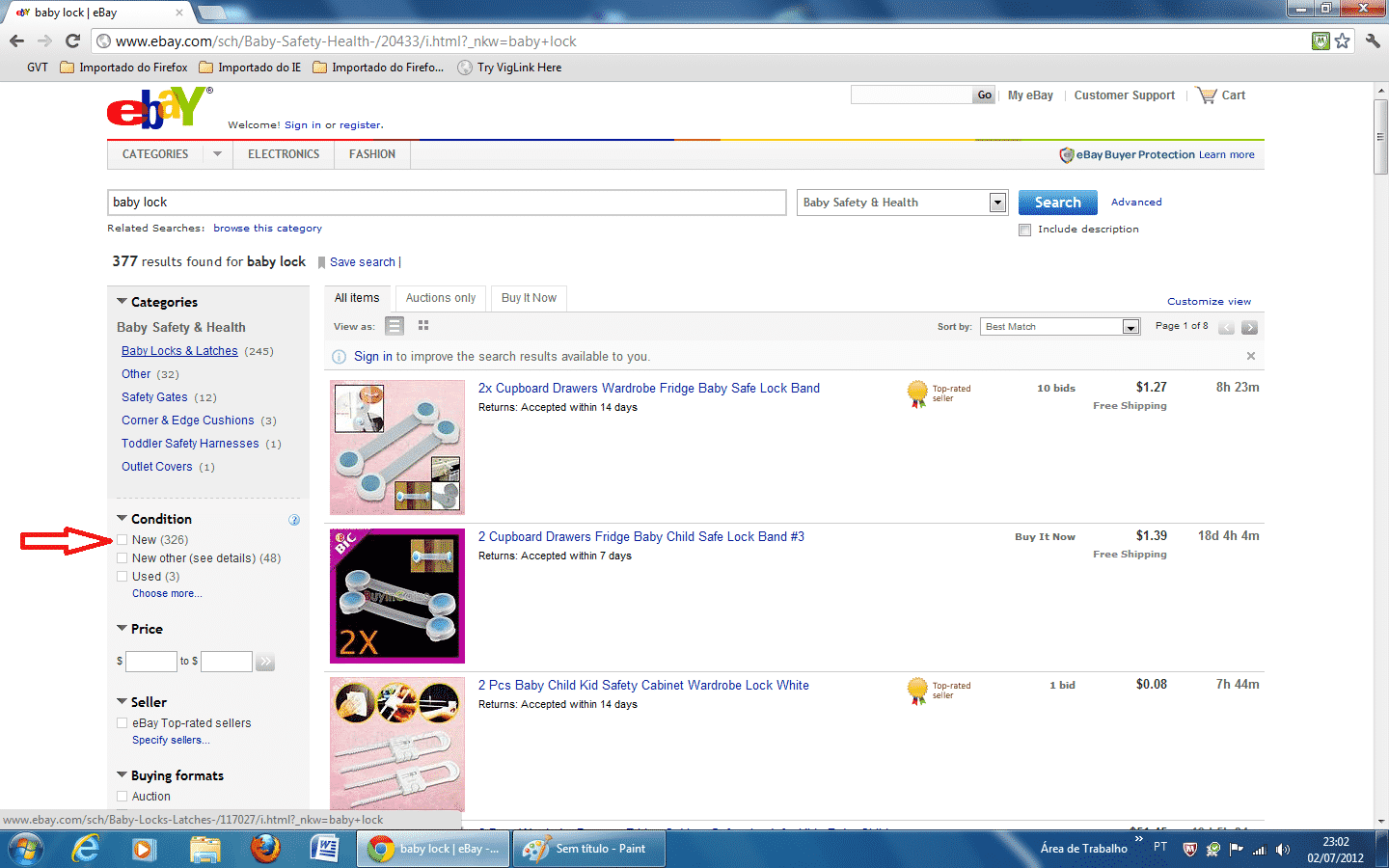Screen dimensions: 1389x868
Task: Open the Baby Safety & Health category dropdown
Action: pyautogui.click(x=997, y=203)
